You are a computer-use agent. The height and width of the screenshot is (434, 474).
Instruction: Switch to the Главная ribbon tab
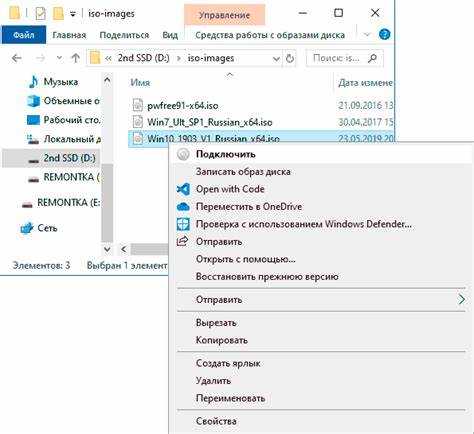[x=69, y=35]
